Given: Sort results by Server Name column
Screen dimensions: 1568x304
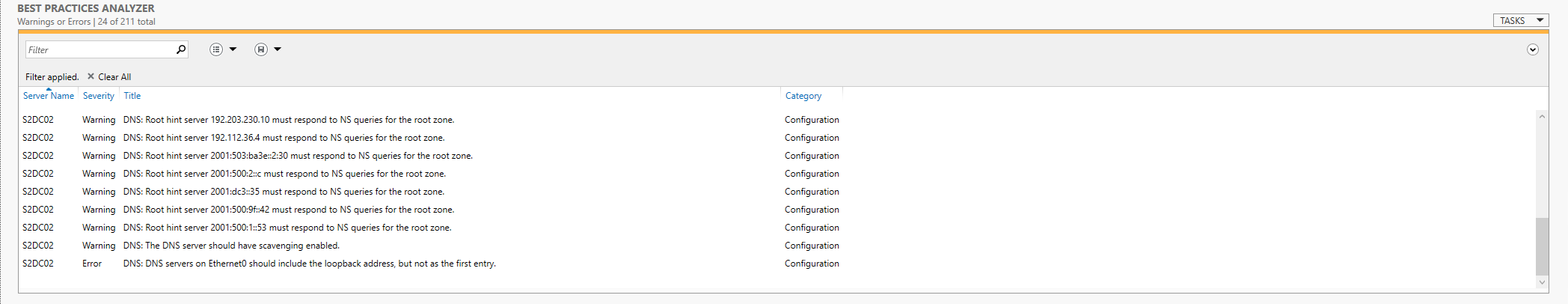Looking at the screenshot, I should pos(49,96).
